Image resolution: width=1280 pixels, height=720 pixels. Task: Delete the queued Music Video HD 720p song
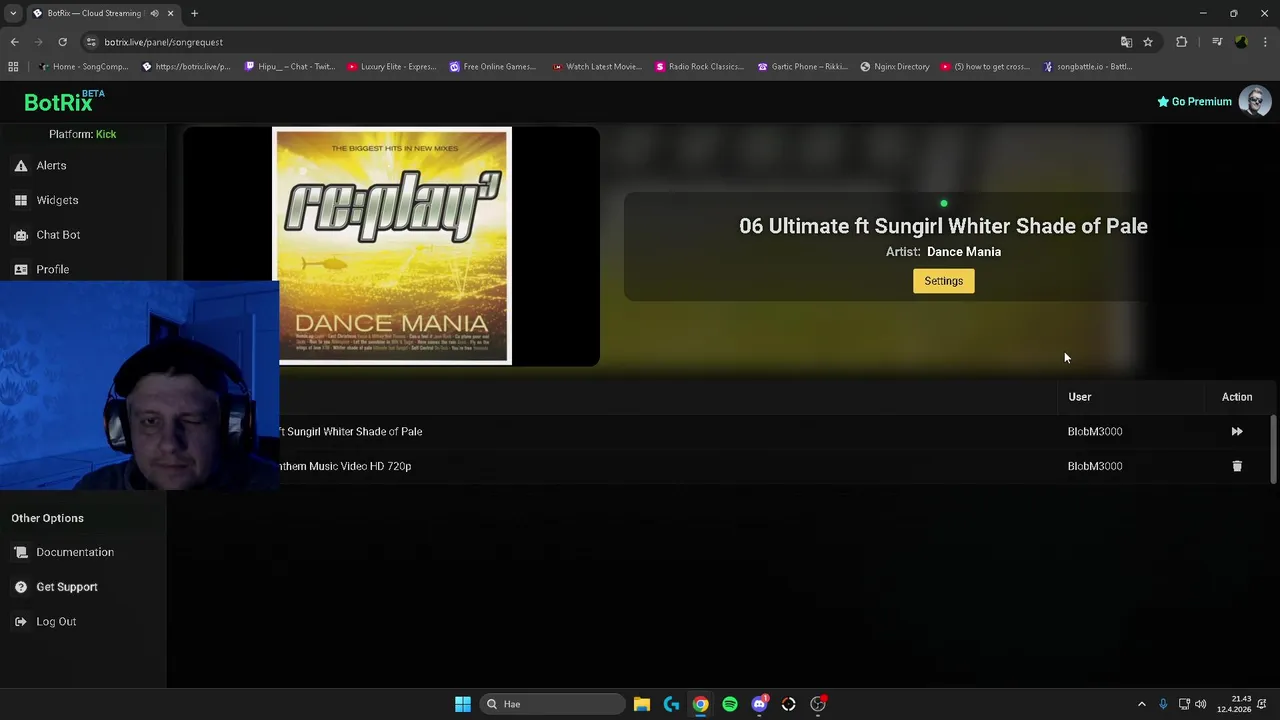point(1237,466)
